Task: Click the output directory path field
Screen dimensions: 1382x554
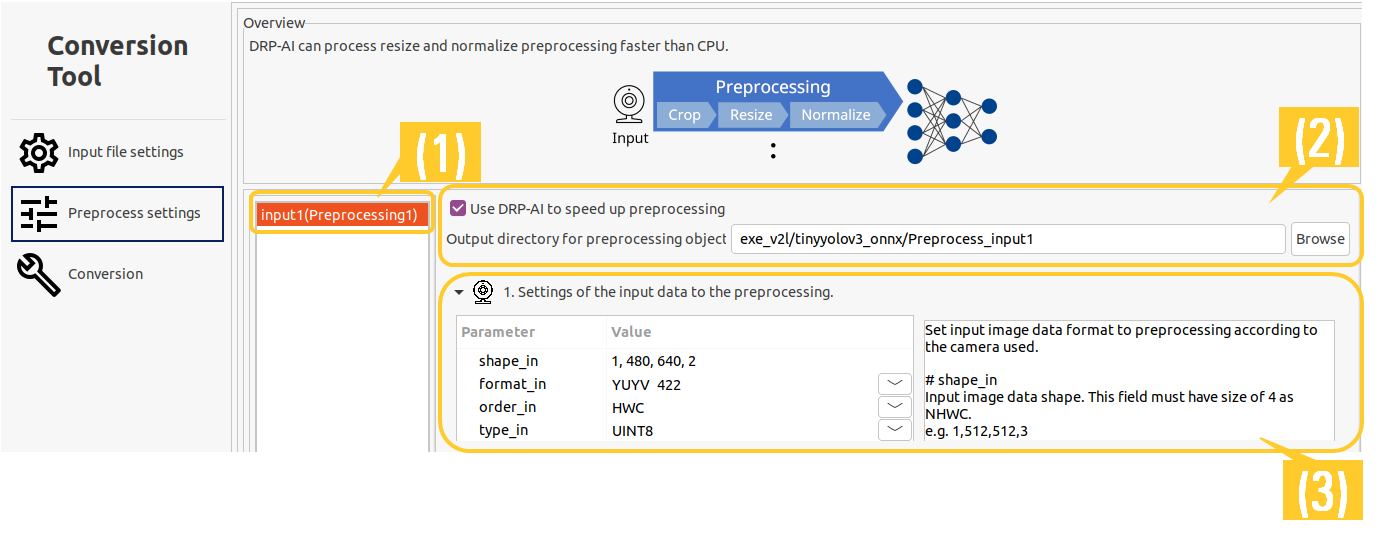Action: [1007, 240]
